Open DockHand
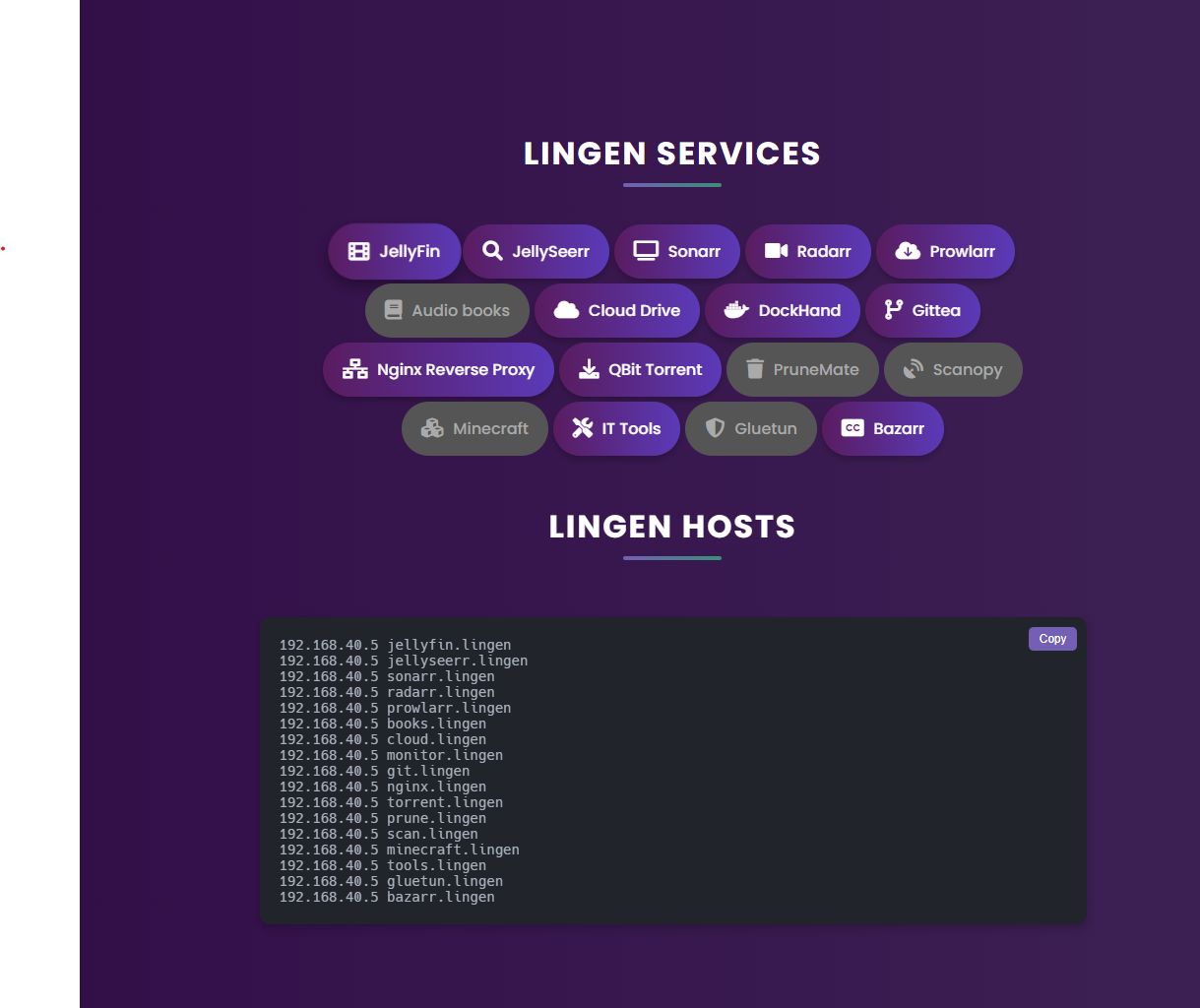This screenshot has height=1008, width=1200. click(x=783, y=310)
